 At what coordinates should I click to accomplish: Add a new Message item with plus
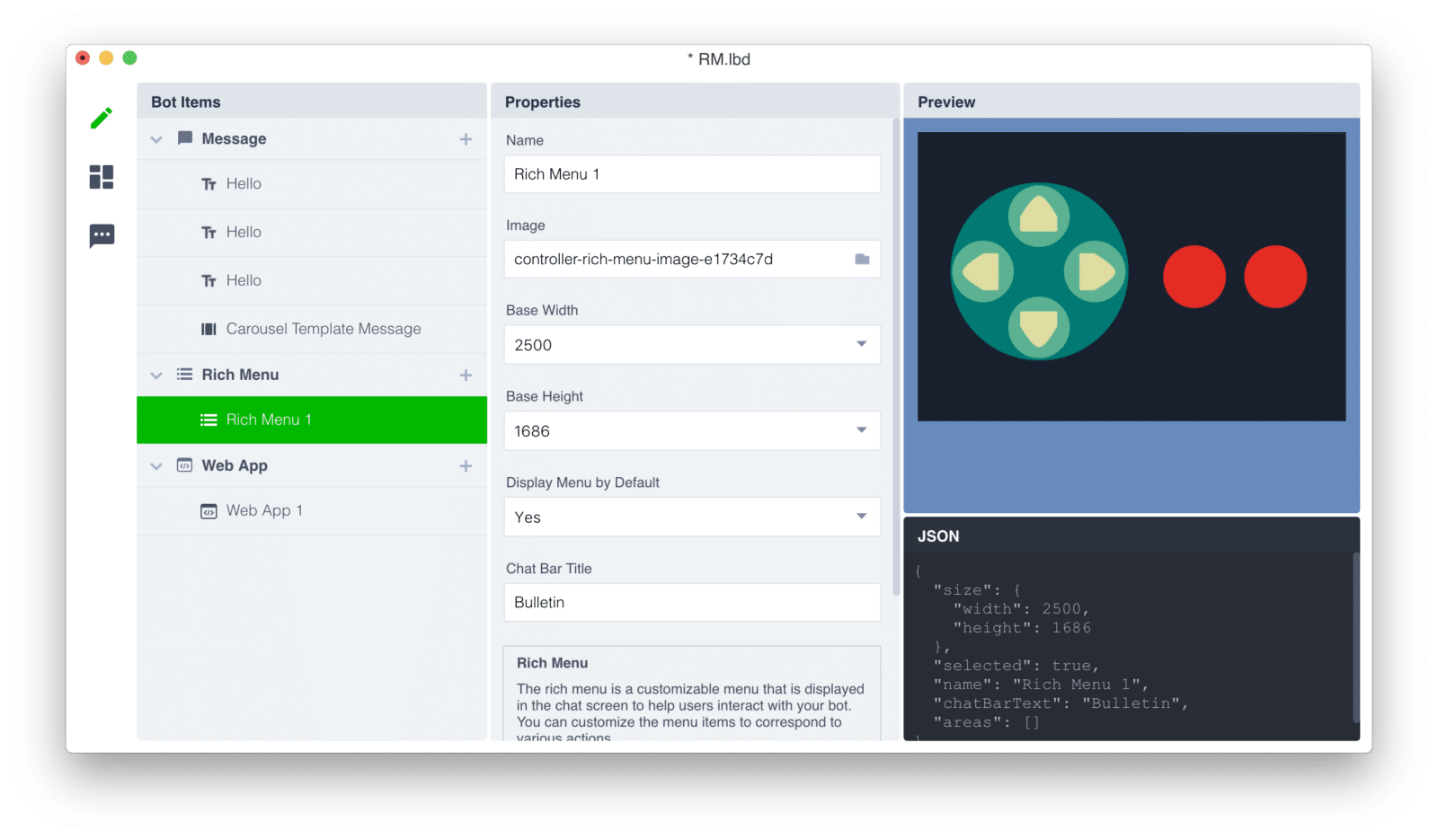466,139
